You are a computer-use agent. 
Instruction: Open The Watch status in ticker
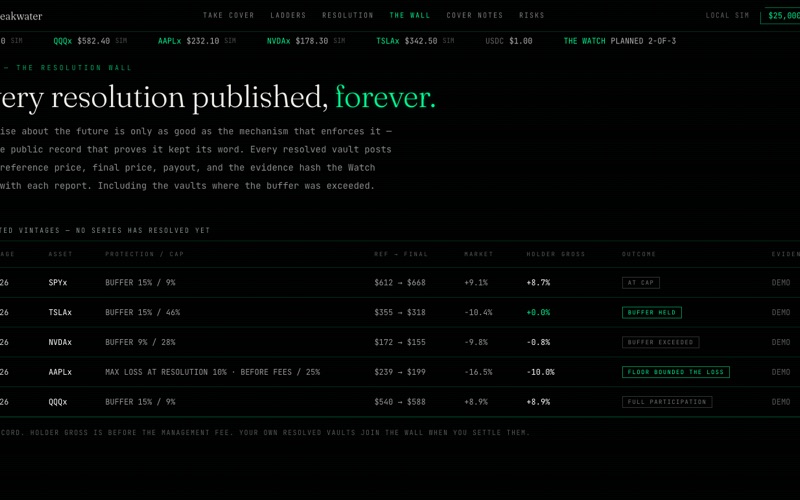click(x=619, y=41)
